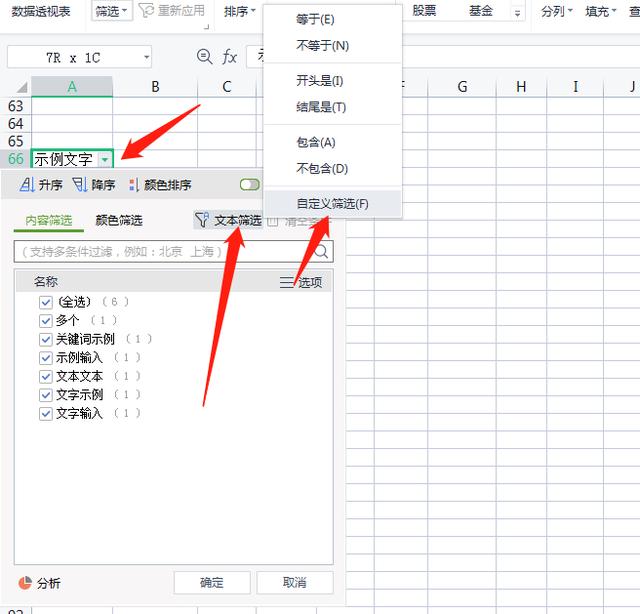Select column B header
The height and width of the screenshot is (614, 640).
tap(155, 87)
